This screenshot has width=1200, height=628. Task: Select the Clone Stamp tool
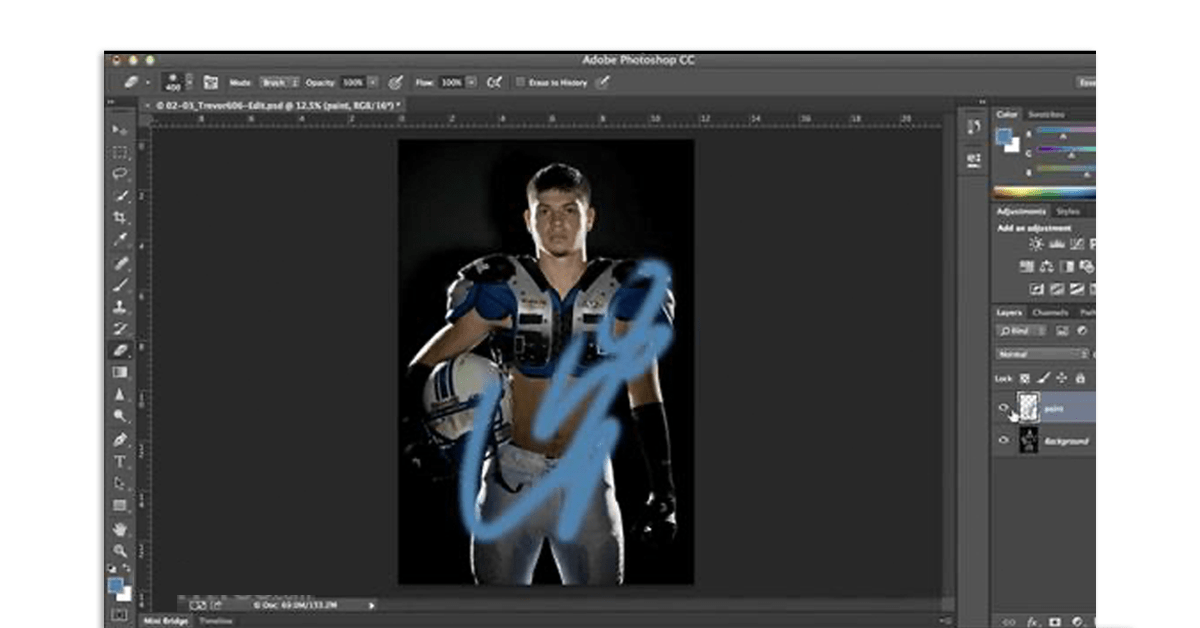coord(120,307)
